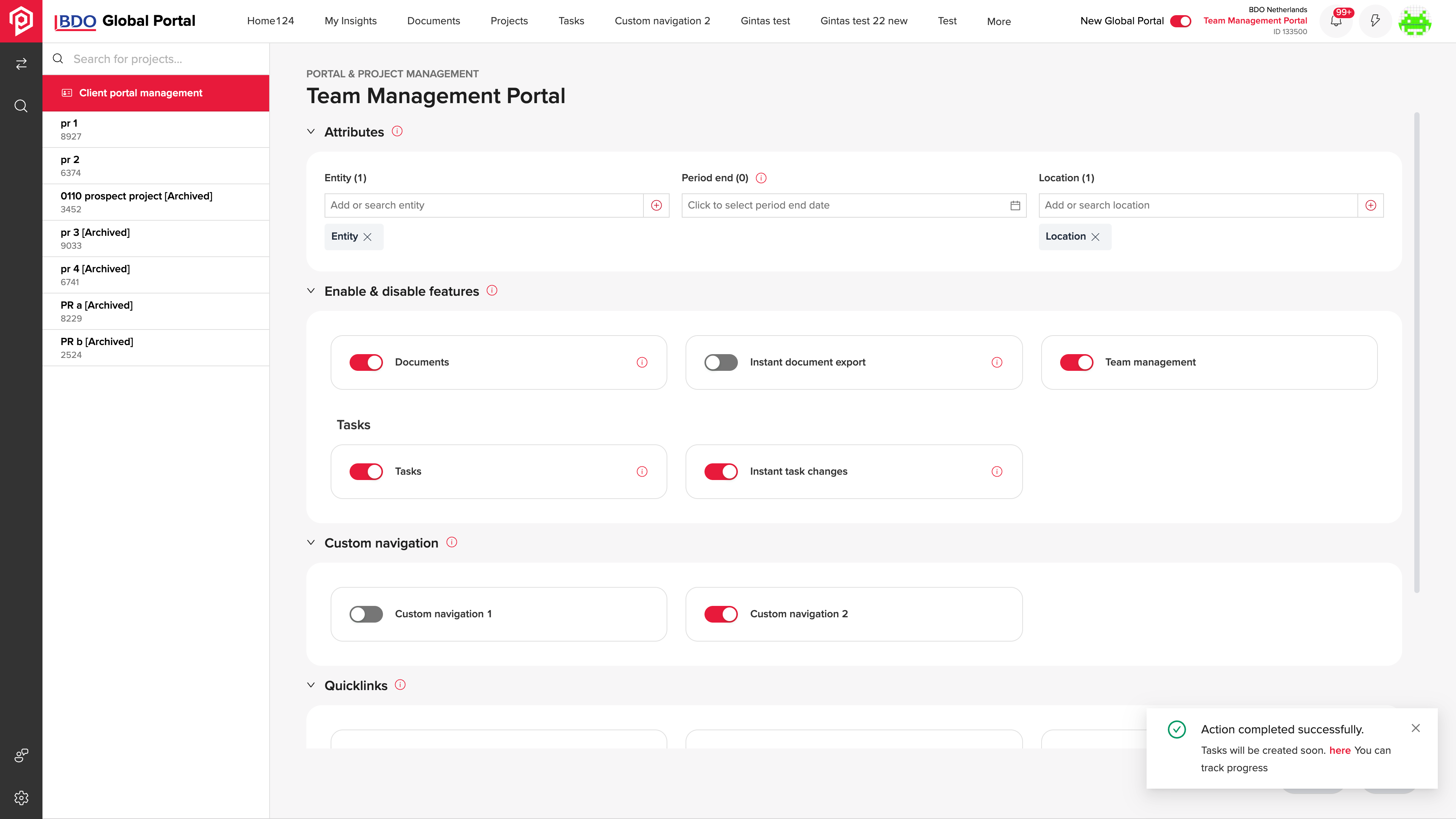The image size is (1456, 819).
Task: Toggle the Instant task changes switch
Action: 721,471
